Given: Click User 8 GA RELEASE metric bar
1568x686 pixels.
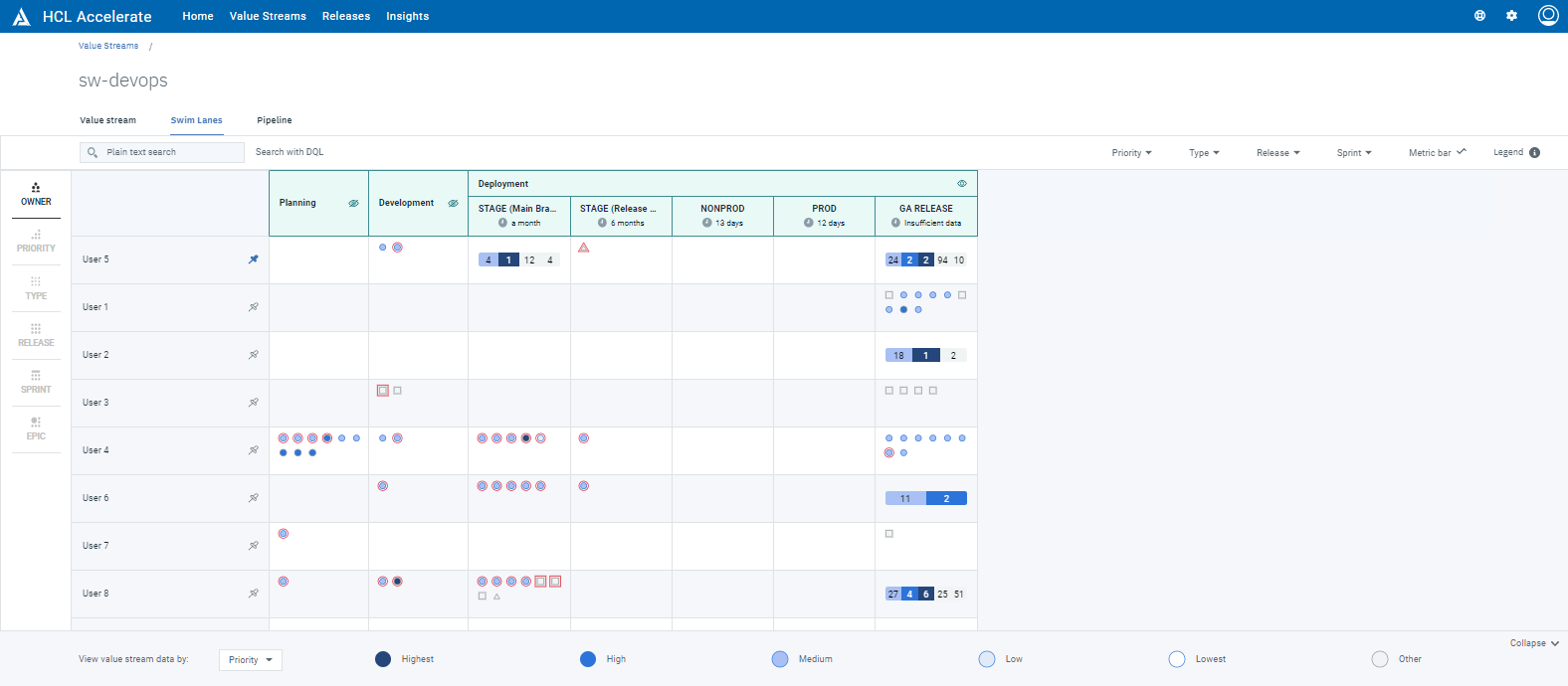Looking at the screenshot, I should (x=925, y=594).
